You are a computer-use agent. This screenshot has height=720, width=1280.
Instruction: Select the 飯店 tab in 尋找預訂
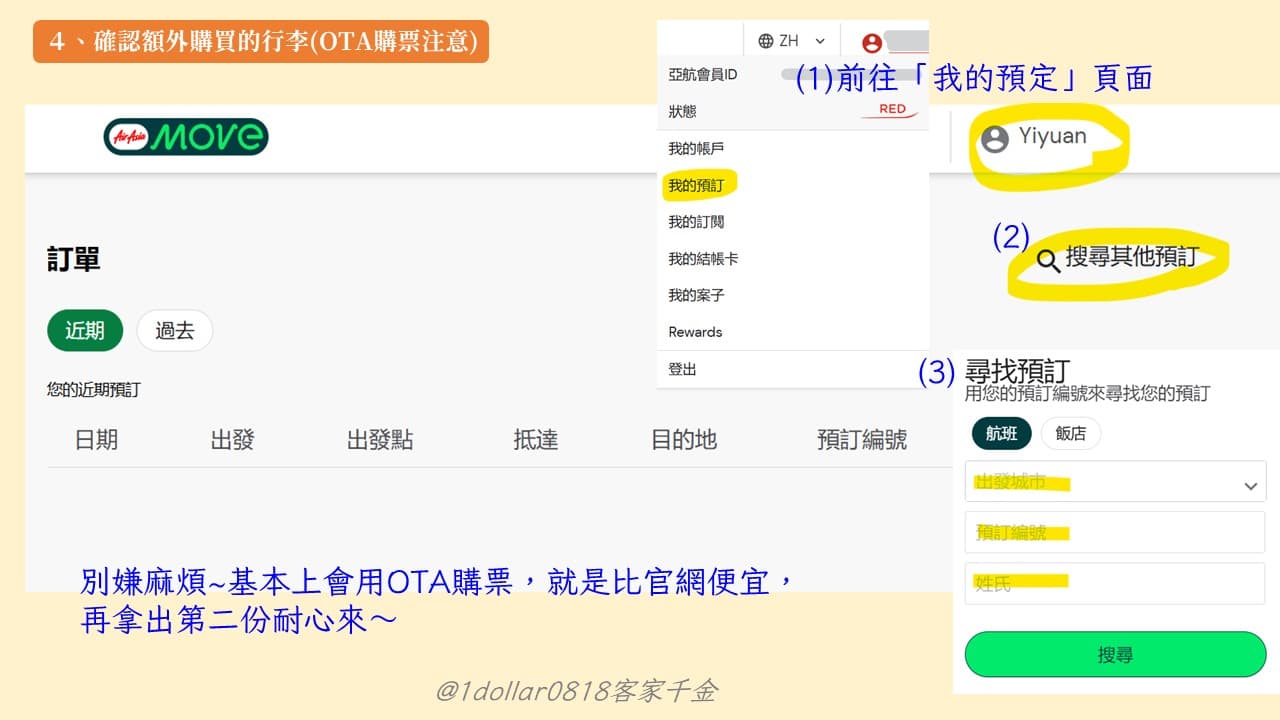click(1070, 433)
